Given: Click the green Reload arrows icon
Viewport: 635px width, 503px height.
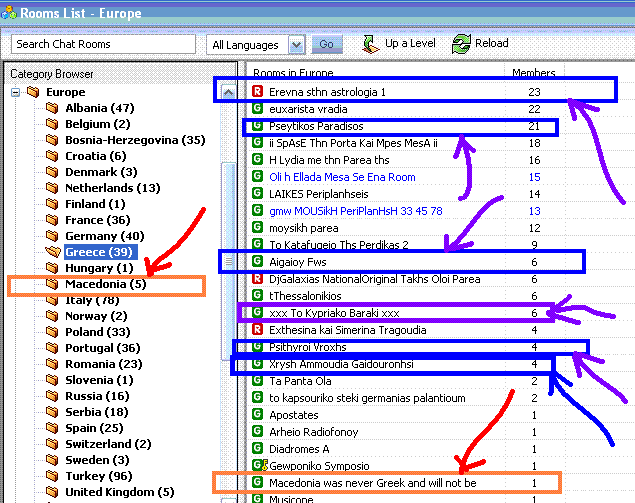Looking at the screenshot, I should (x=461, y=44).
